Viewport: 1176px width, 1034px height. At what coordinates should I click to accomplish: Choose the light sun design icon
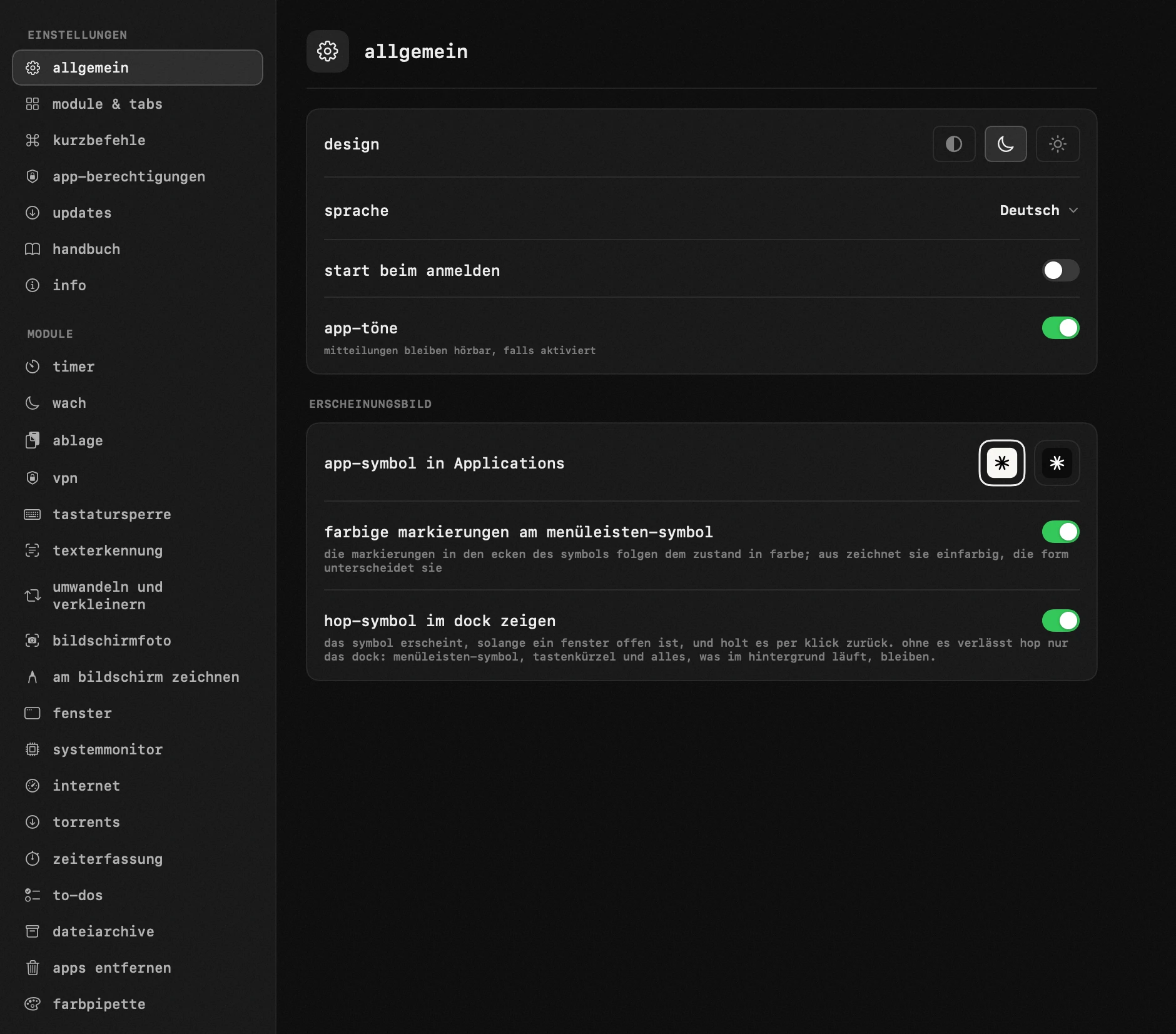1058,144
